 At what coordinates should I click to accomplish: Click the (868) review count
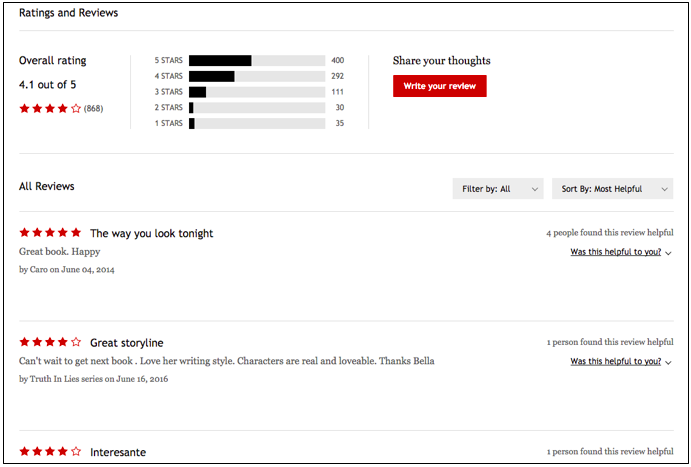point(93,108)
